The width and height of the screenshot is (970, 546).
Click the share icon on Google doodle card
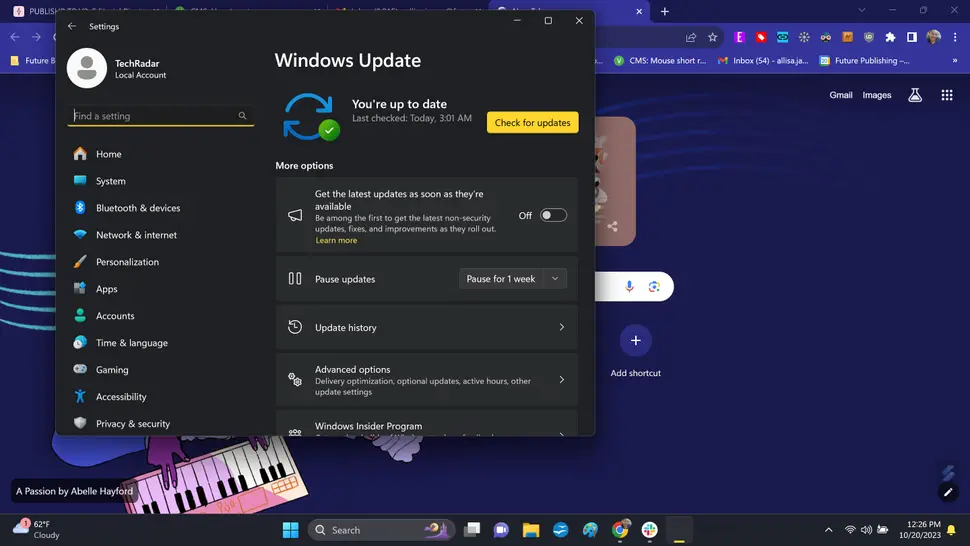[x=612, y=226]
